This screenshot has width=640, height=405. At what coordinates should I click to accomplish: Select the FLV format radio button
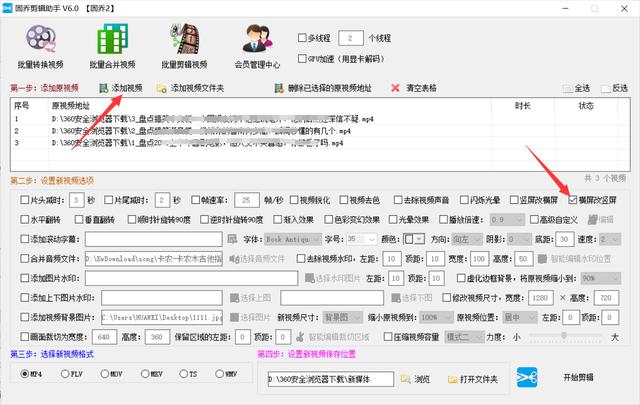[64, 374]
